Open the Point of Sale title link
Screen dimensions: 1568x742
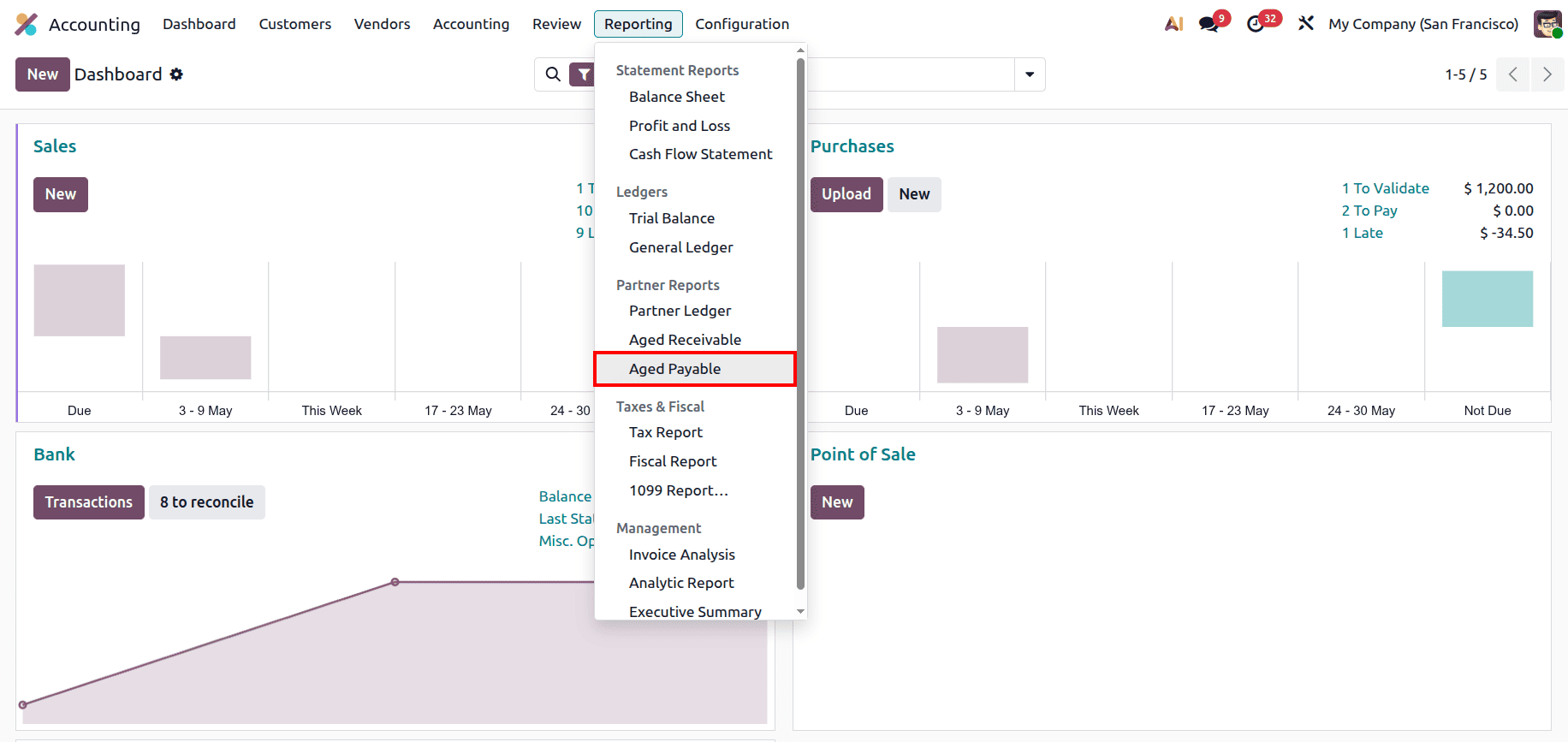tap(863, 454)
